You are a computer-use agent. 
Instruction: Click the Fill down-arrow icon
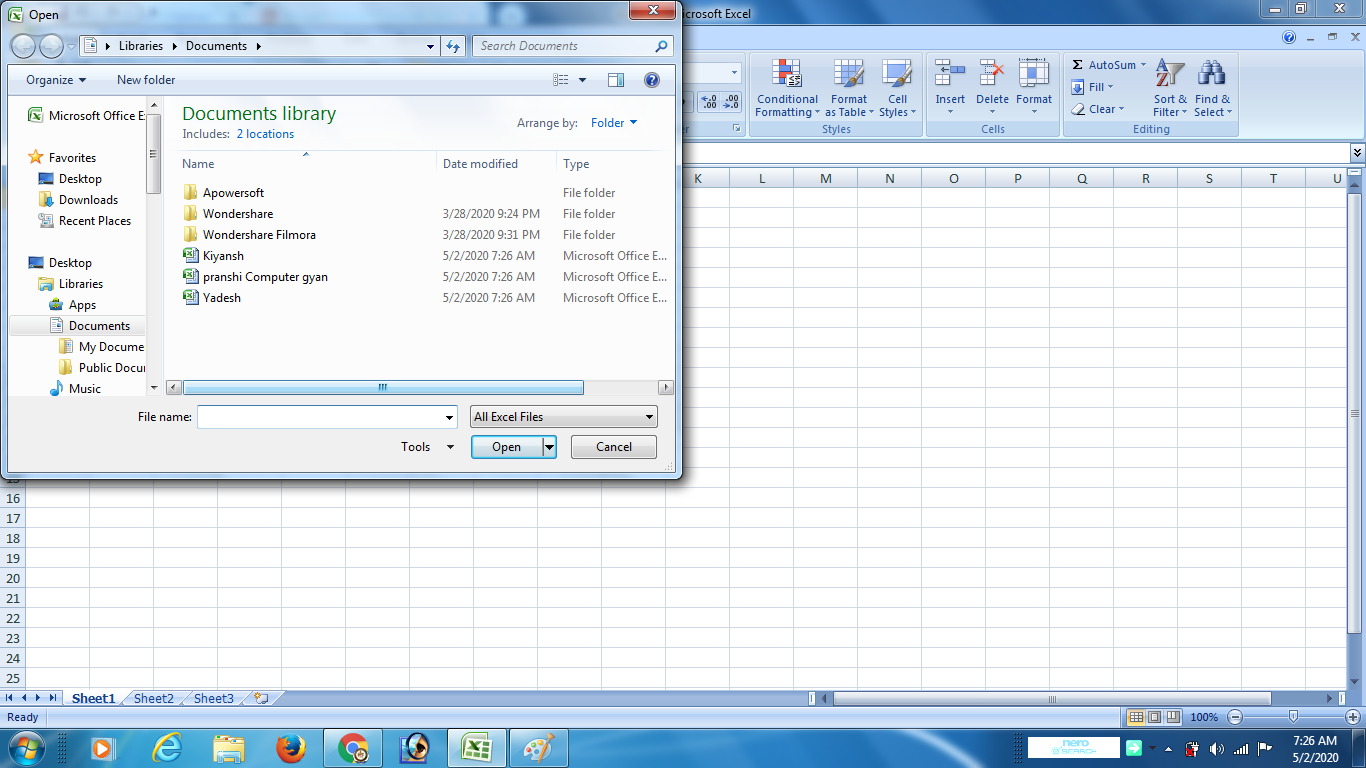pos(1077,87)
